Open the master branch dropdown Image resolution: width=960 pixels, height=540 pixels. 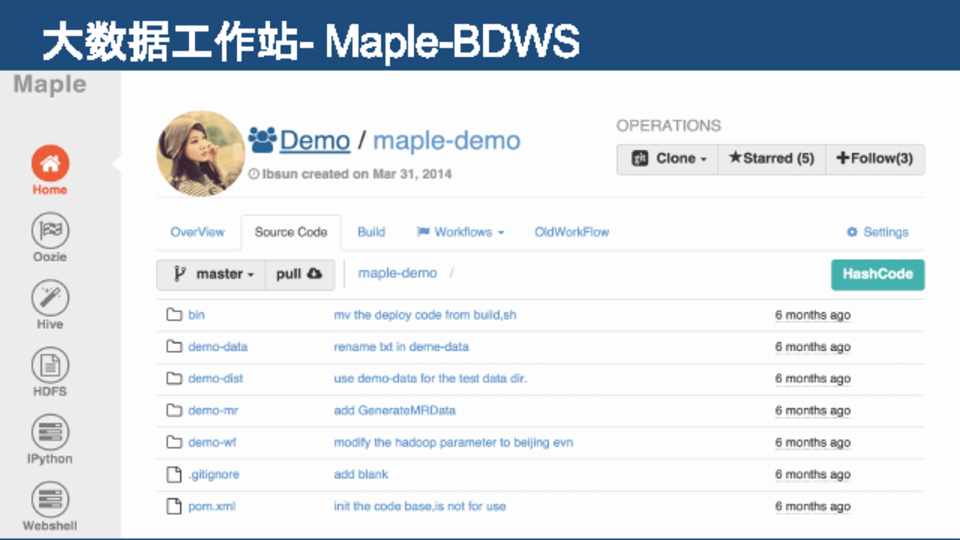click(x=211, y=274)
